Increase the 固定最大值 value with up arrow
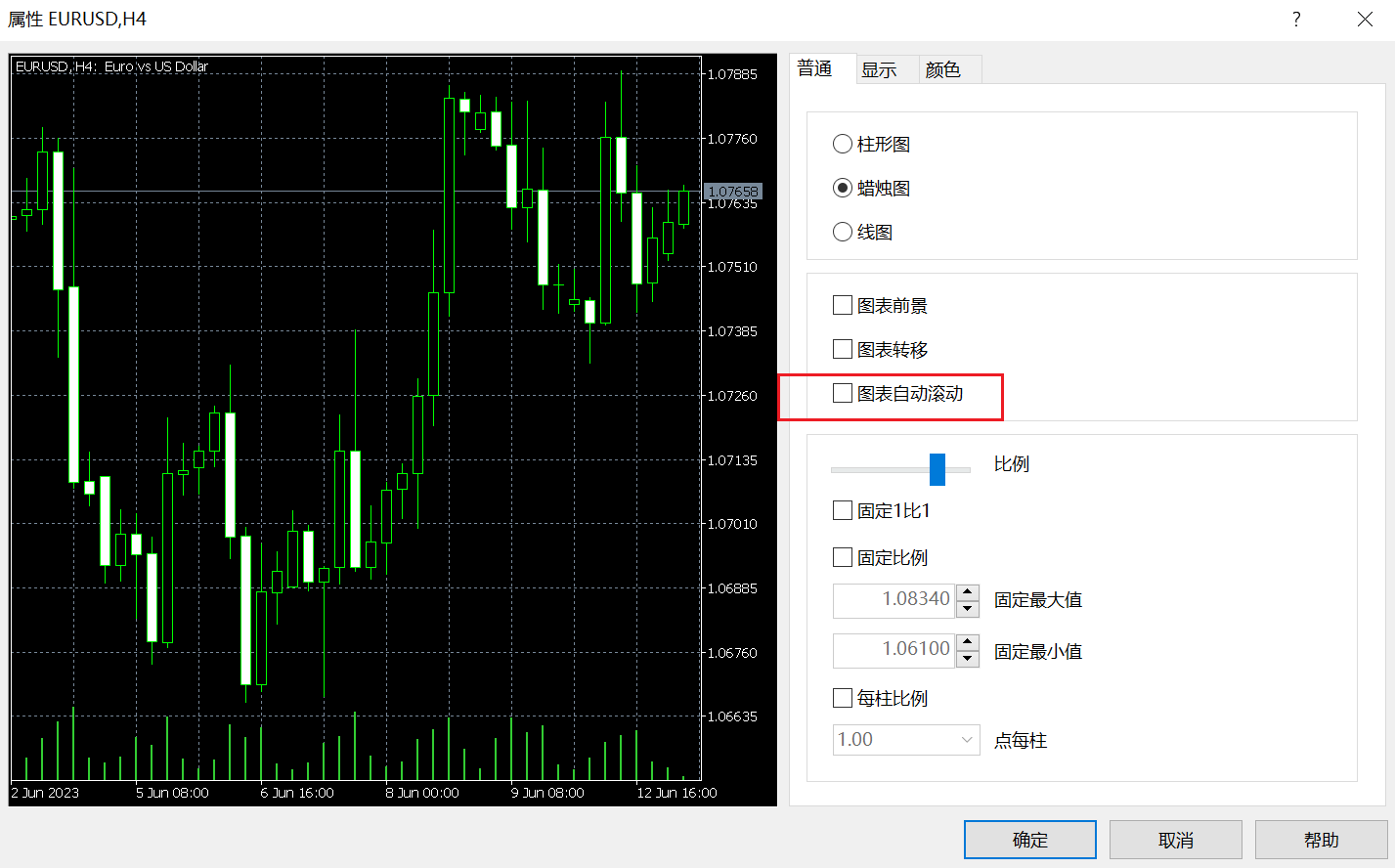The image size is (1395, 868). click(968, 592)
